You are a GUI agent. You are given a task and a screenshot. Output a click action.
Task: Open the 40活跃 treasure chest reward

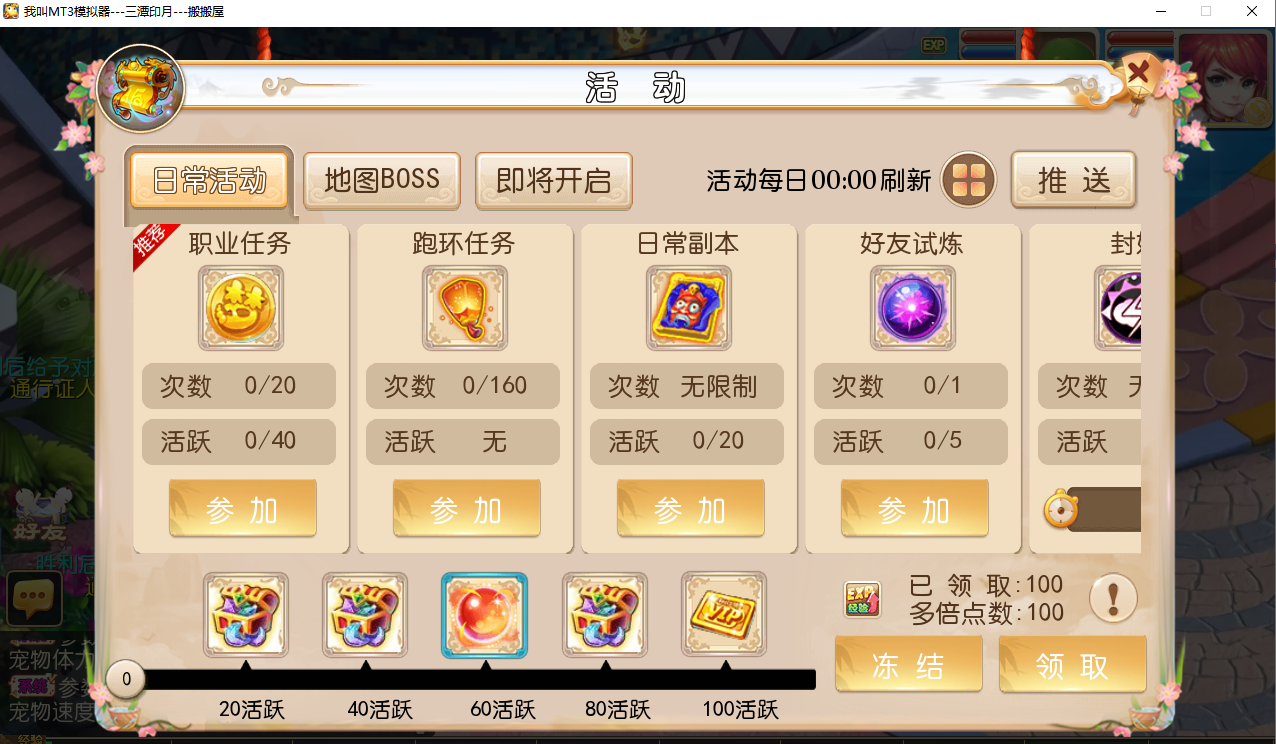(x=365, y=615)
